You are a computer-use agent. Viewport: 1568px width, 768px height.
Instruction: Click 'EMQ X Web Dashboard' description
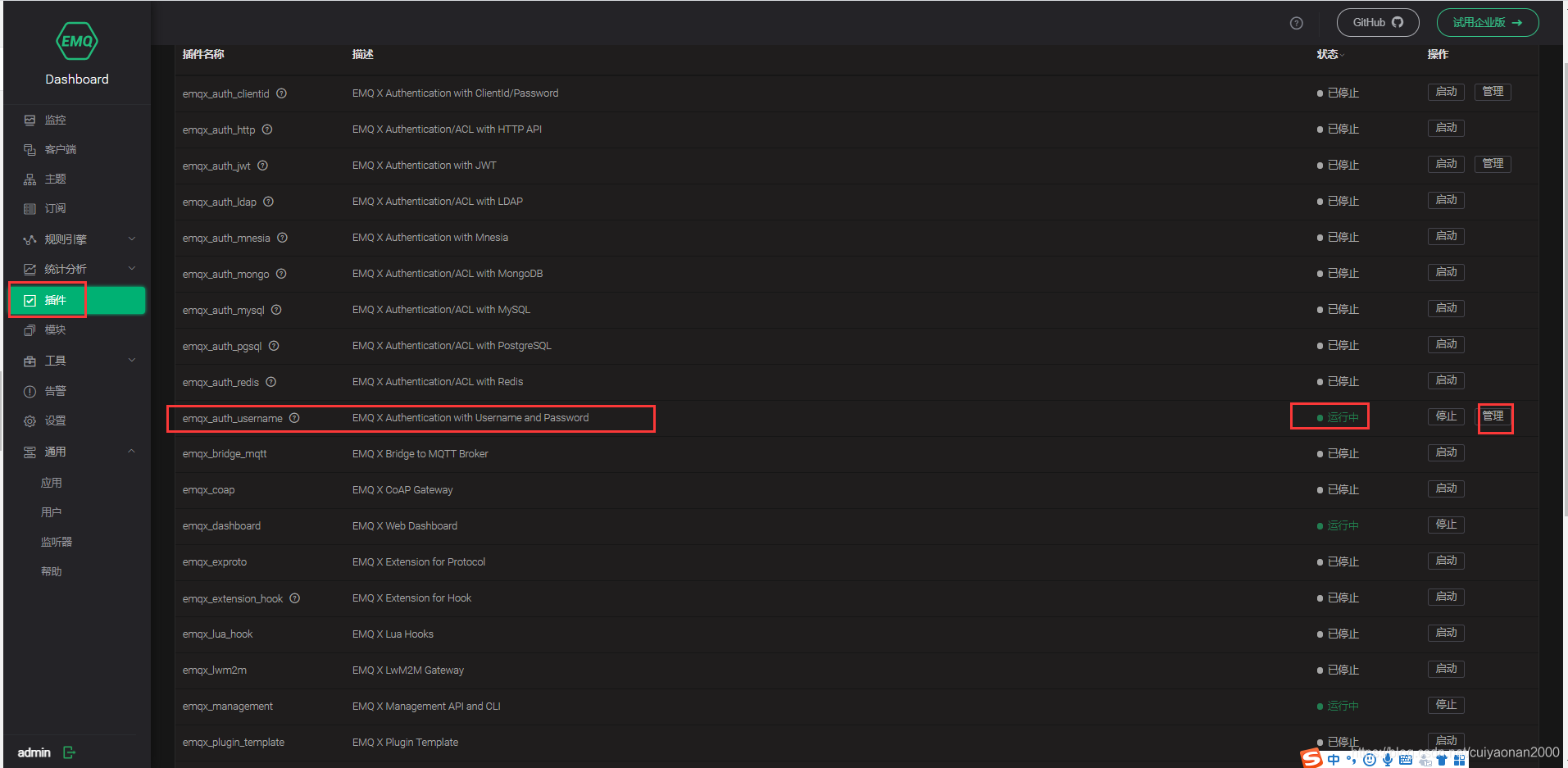[405, 526]
